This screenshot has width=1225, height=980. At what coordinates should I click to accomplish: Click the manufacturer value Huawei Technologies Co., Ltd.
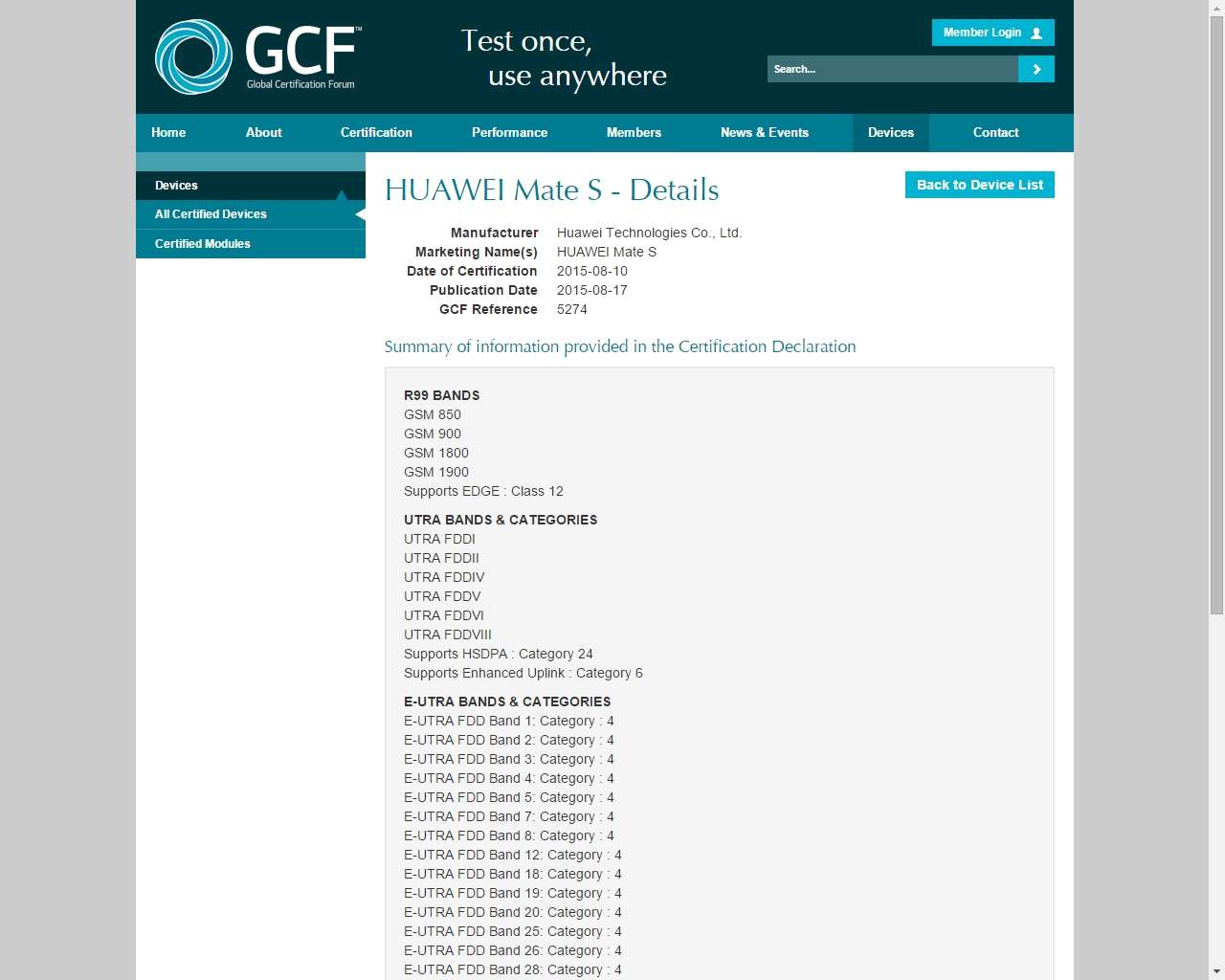point(649,233)
